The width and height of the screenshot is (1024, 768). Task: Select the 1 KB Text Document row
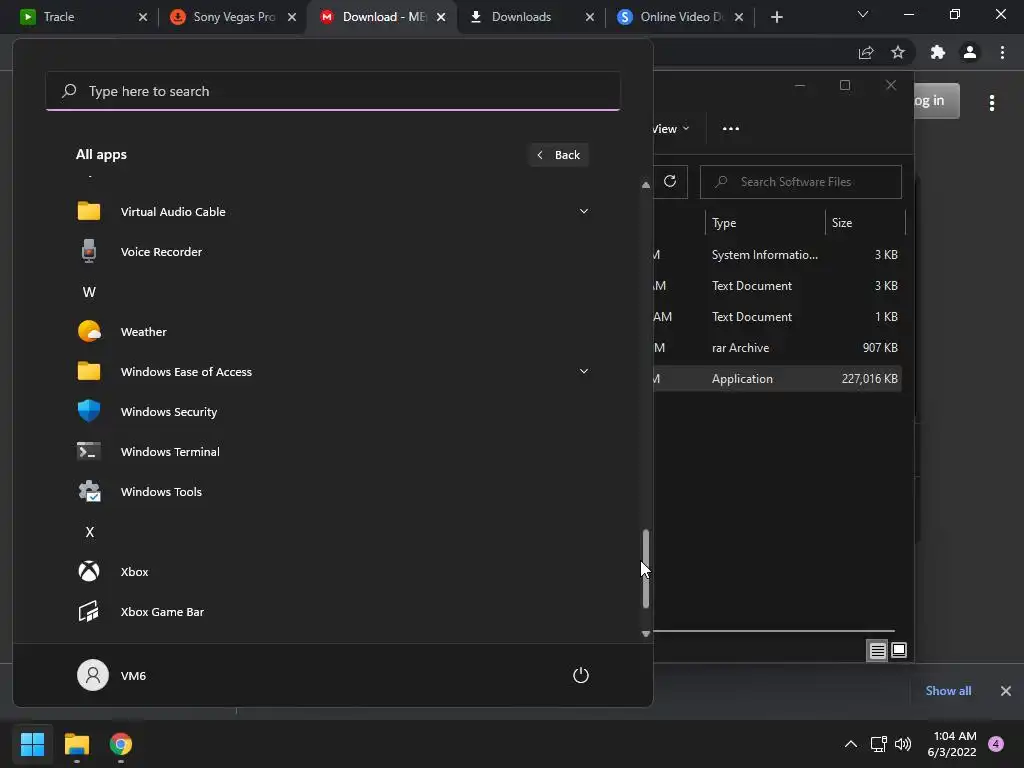tap(778, 317)
